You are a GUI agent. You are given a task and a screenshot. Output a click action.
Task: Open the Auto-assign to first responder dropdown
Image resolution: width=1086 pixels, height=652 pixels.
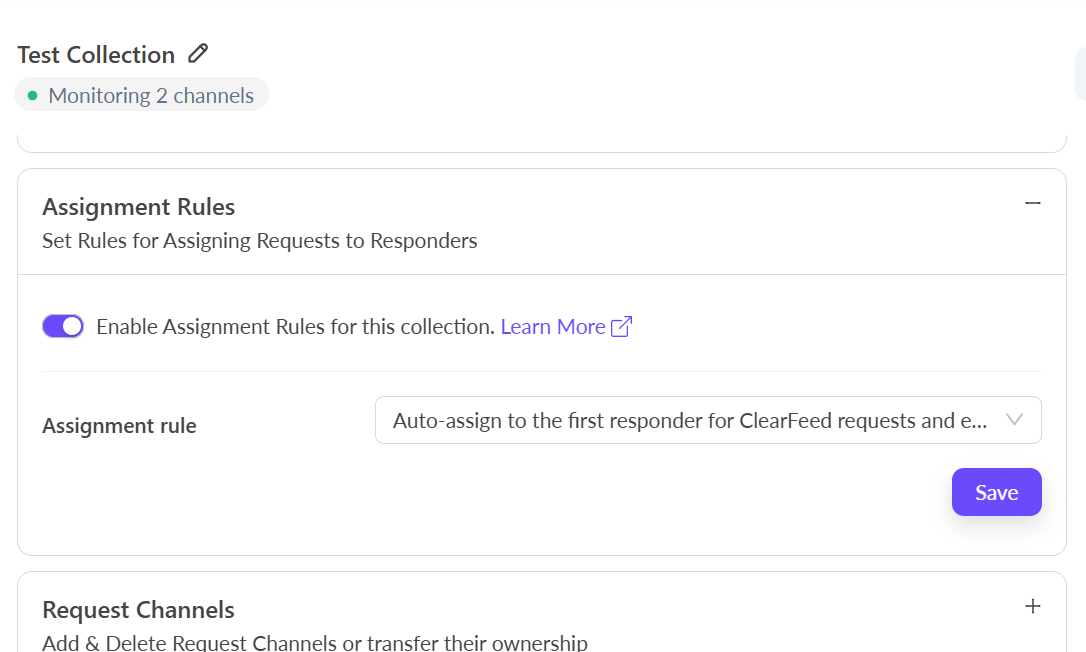[x=690, y=420]
